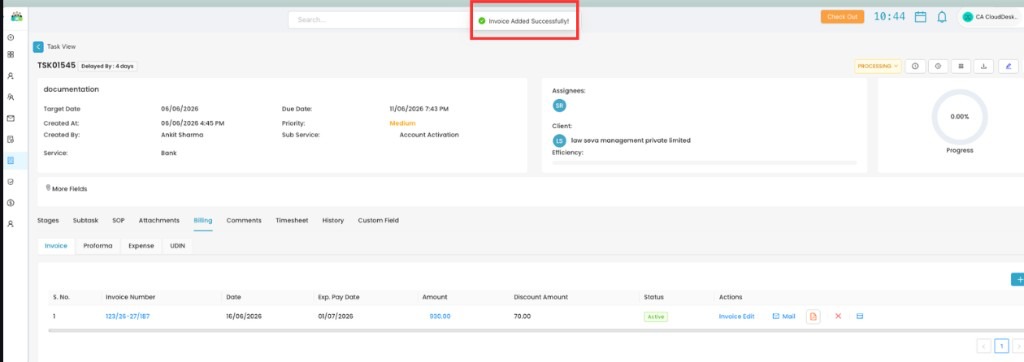Click the circular Progress 0.00% indicator
This screenshot has width=1024, height=362.
coord(959,117)
